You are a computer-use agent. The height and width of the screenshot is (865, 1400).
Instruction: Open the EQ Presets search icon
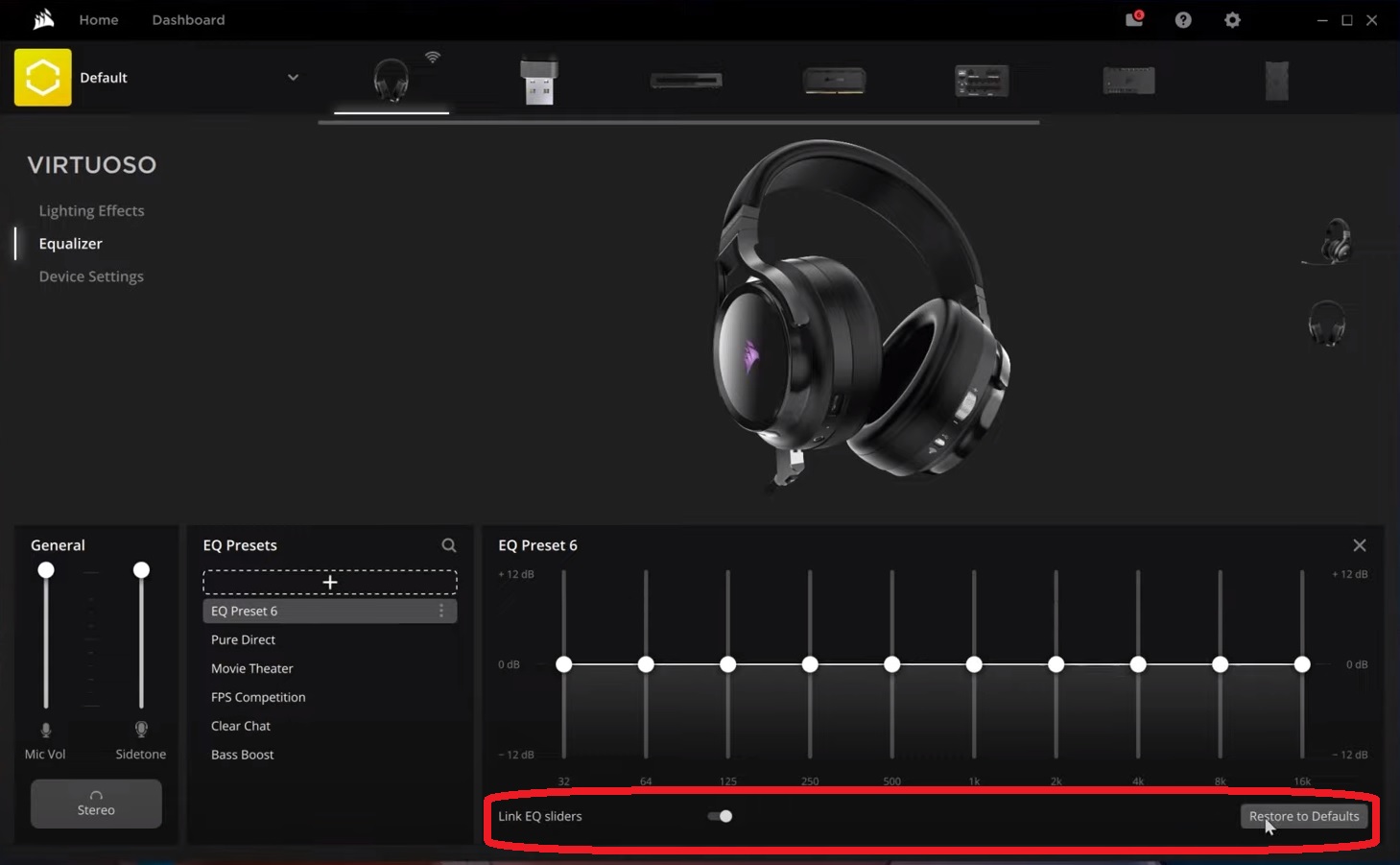point(448,545)
